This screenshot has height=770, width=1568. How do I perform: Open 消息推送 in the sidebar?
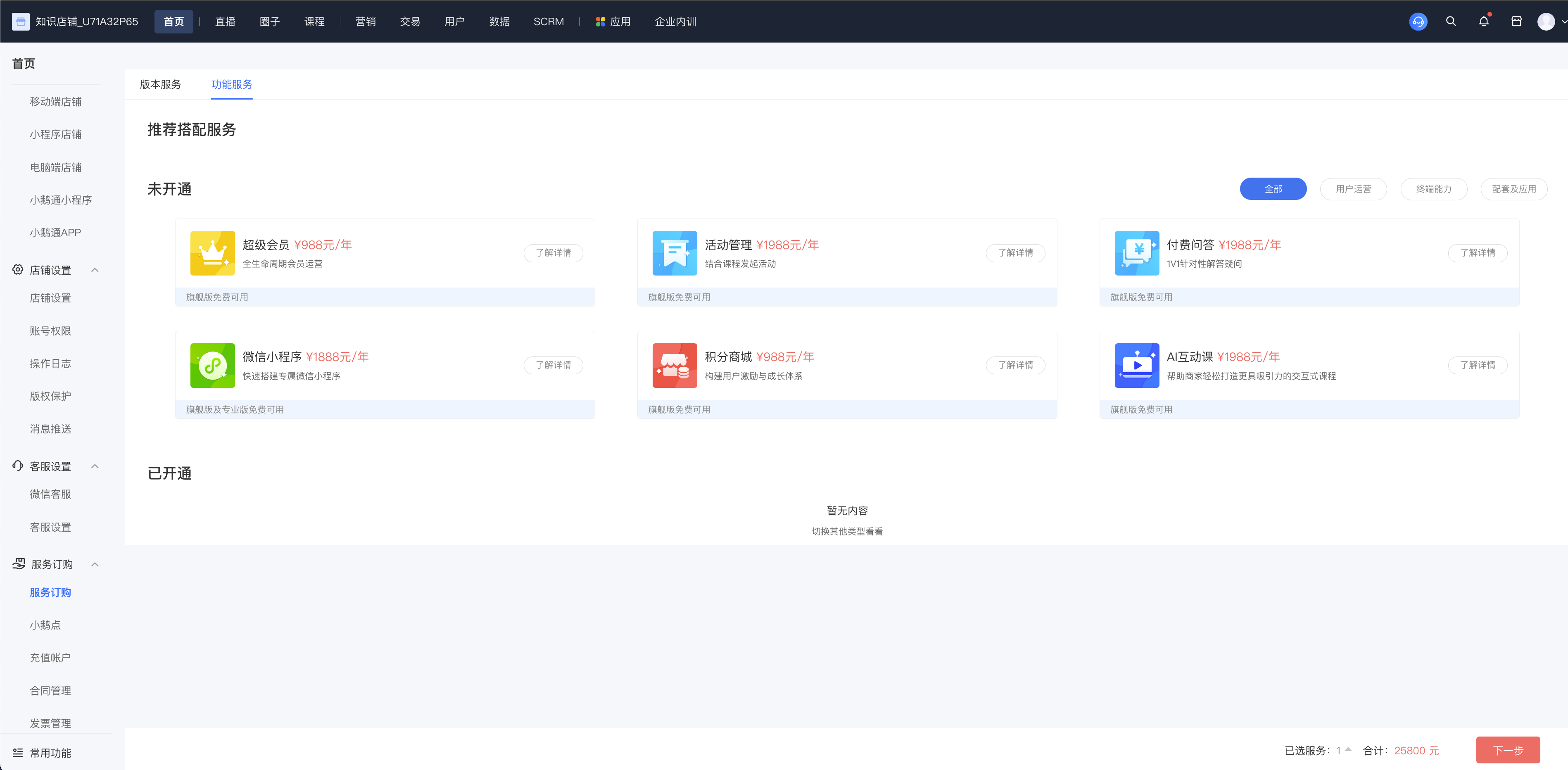pos(50,428)
